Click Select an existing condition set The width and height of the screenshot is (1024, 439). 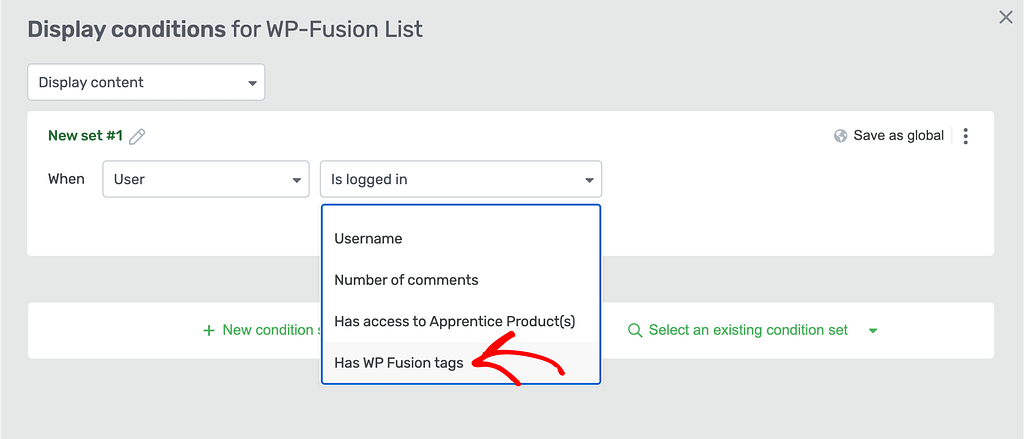click(748, 331)
